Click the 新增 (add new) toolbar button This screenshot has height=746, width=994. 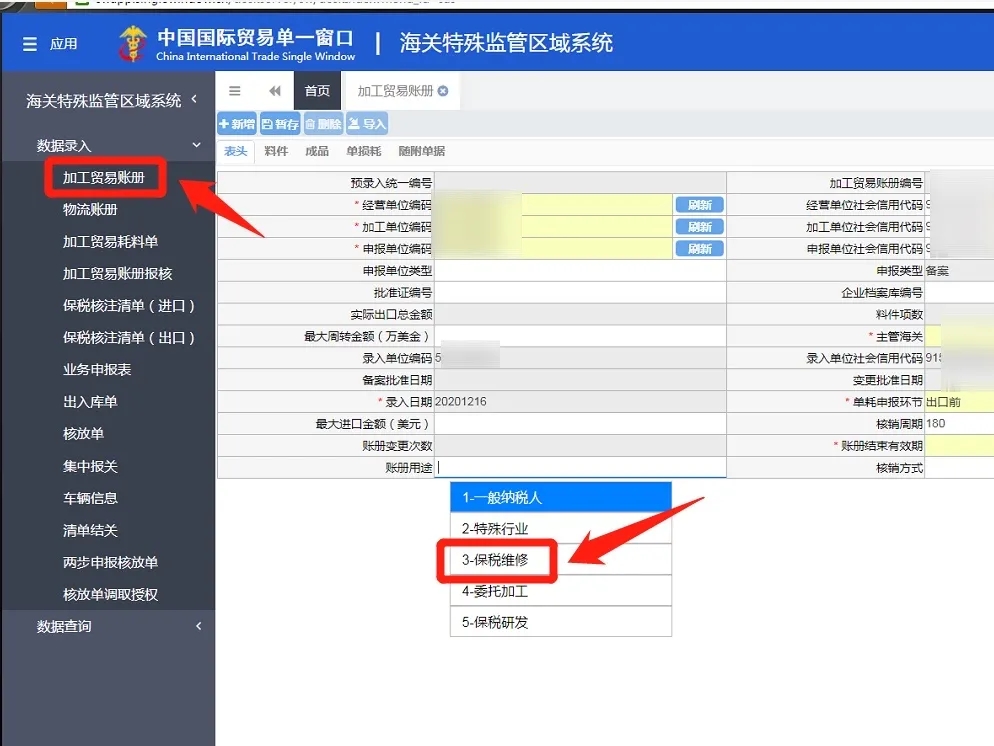[x=237, y=124]
